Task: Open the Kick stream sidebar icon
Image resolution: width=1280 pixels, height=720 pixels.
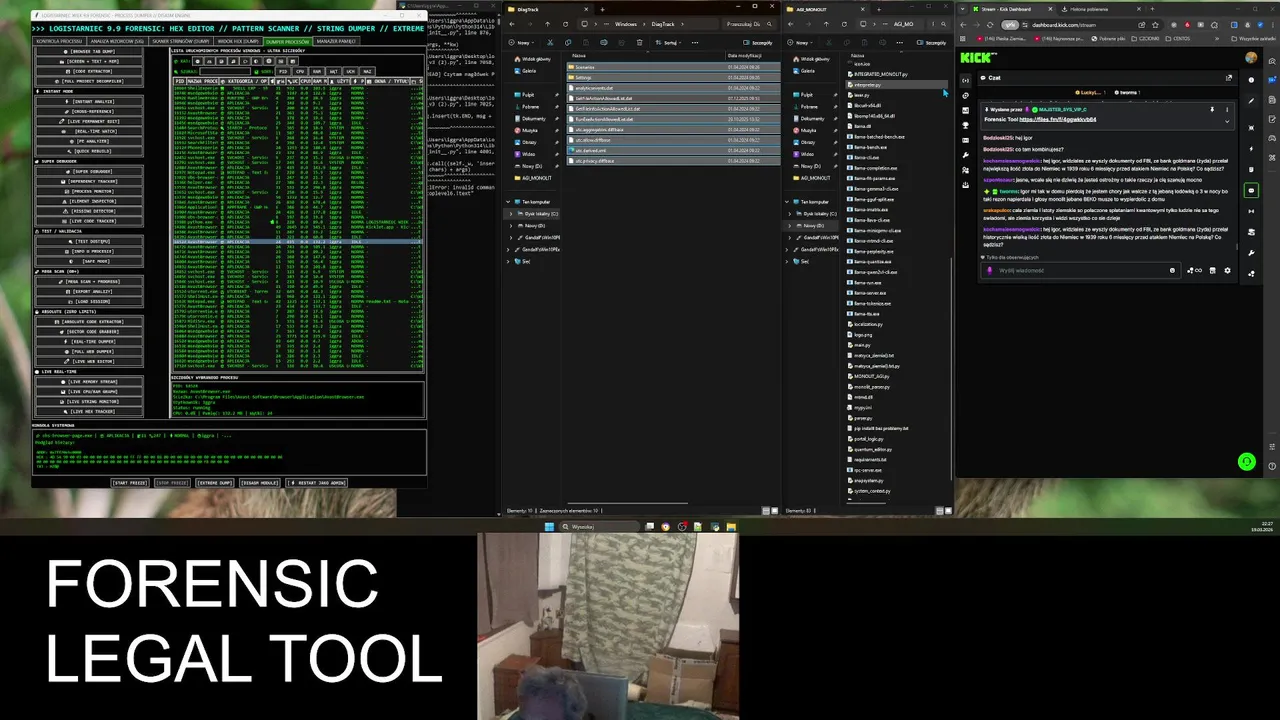Action: 965,80
